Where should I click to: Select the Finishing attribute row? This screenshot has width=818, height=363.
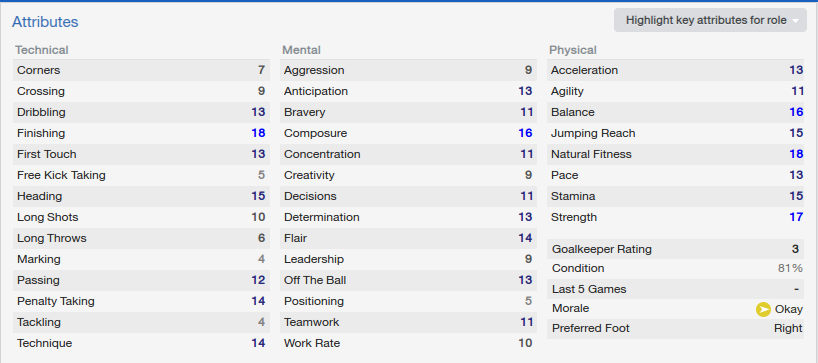click(141, 133)
